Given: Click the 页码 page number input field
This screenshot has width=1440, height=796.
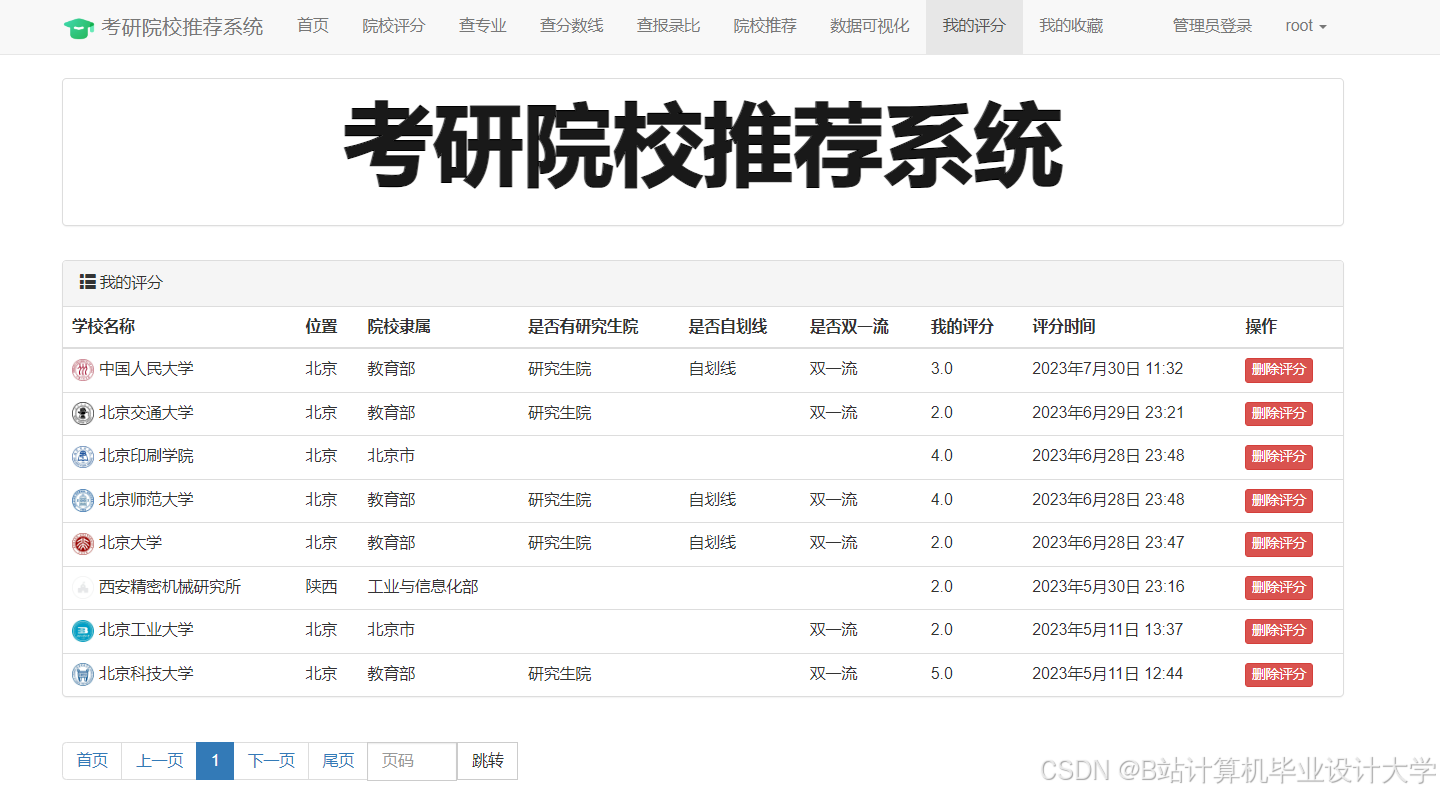Looking at the screenshot, I should pos(411,760).
